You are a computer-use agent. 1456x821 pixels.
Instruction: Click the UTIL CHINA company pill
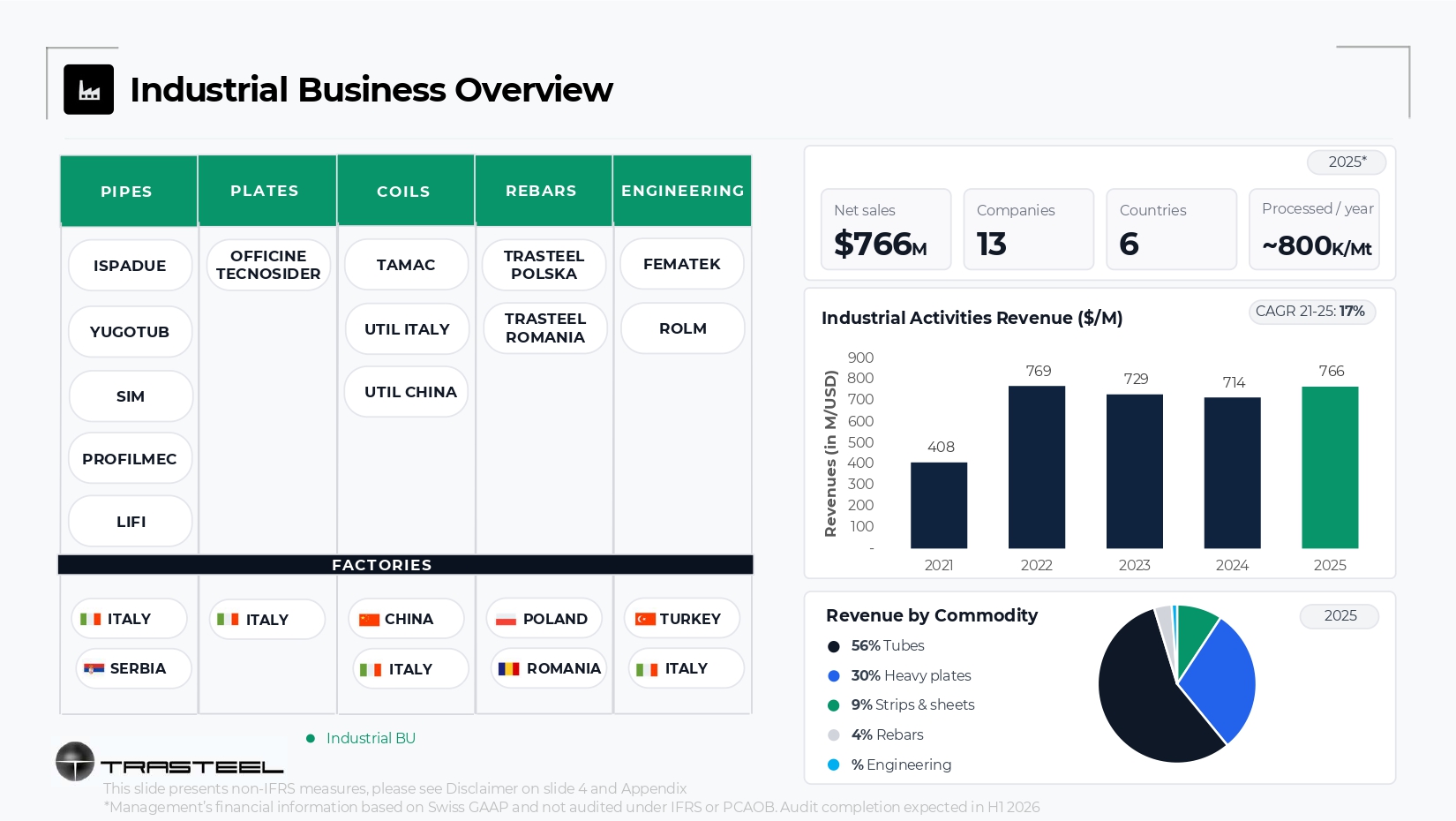(407, 392)
